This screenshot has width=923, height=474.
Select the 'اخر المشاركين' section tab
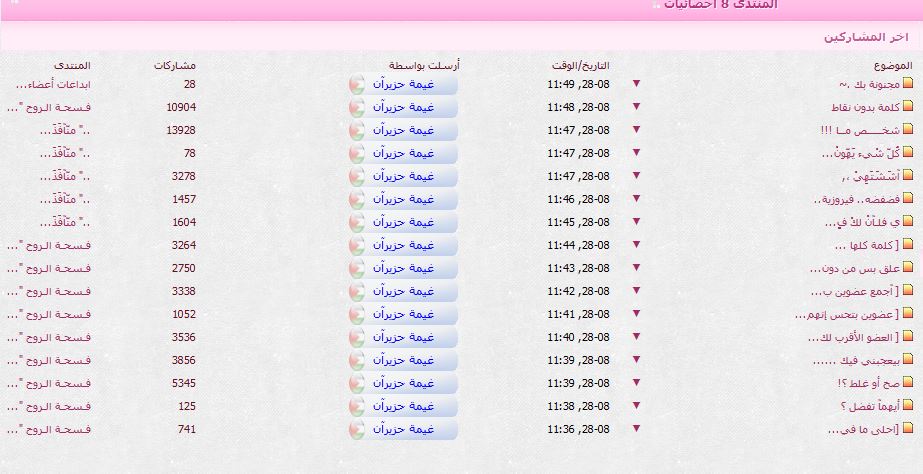click(866, 37)
